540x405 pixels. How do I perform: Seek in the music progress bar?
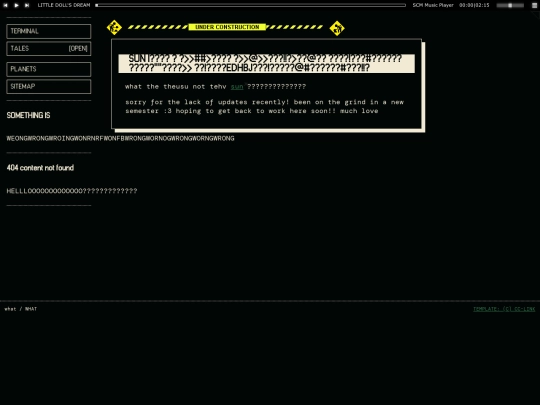251,5
